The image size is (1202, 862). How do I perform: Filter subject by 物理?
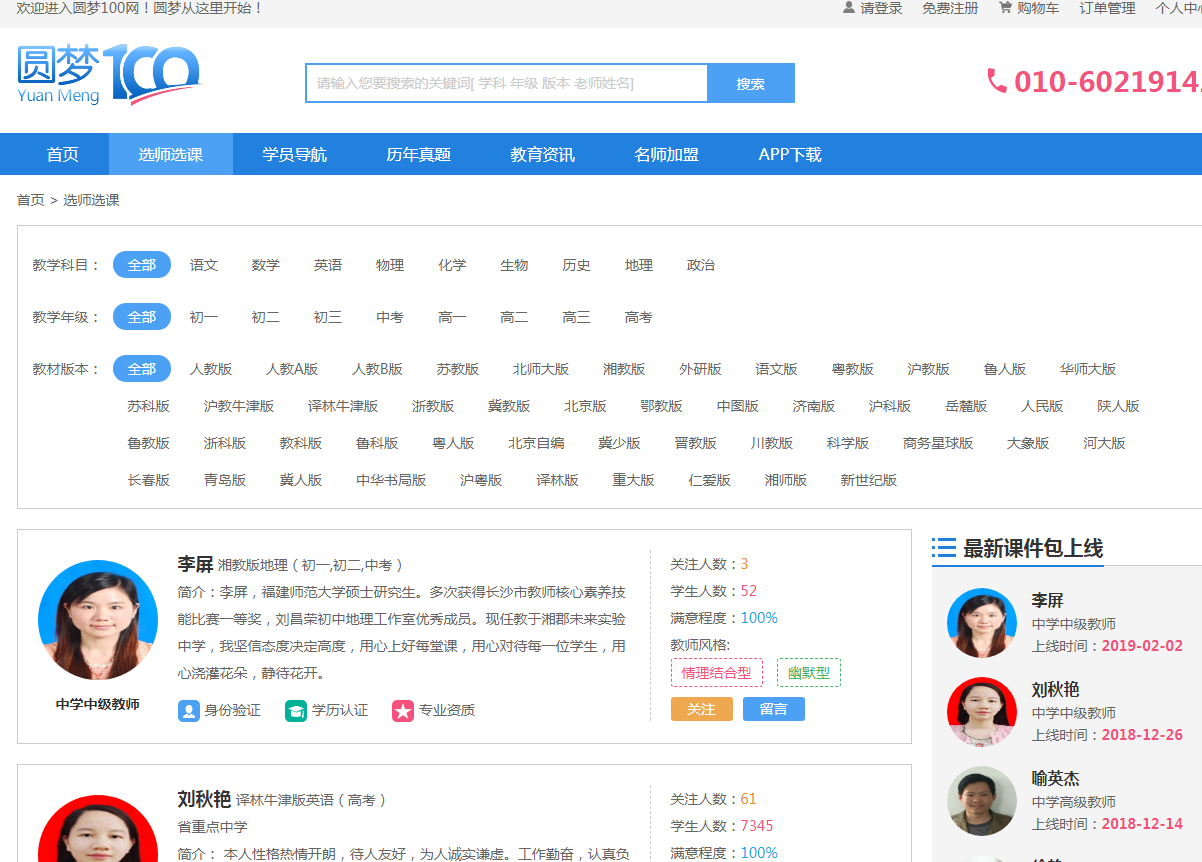390,265
